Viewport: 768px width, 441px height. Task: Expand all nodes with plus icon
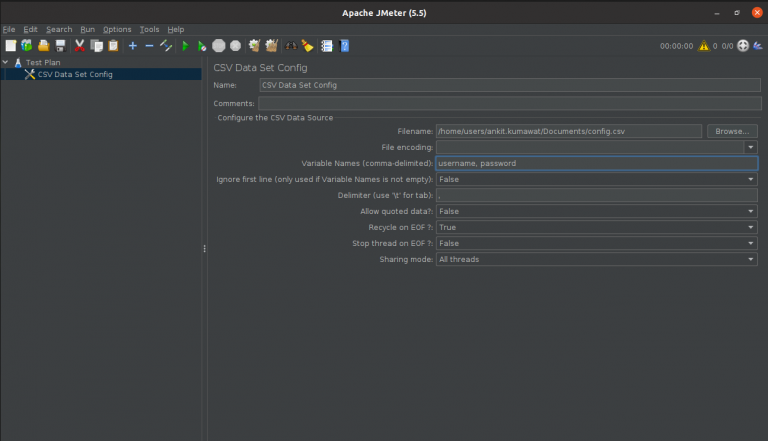(x=133, y=46)
